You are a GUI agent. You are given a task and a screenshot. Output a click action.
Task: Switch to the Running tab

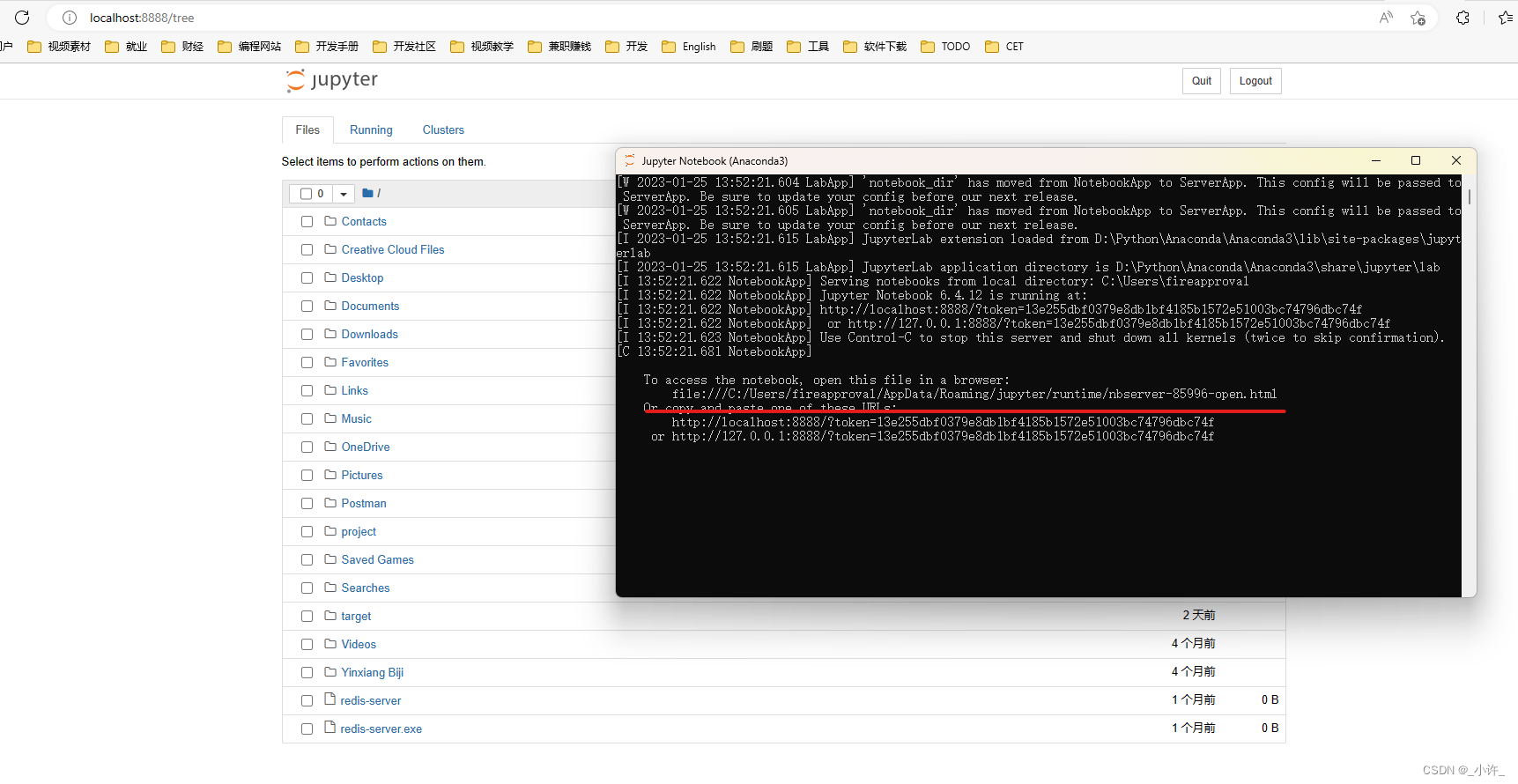371,129
